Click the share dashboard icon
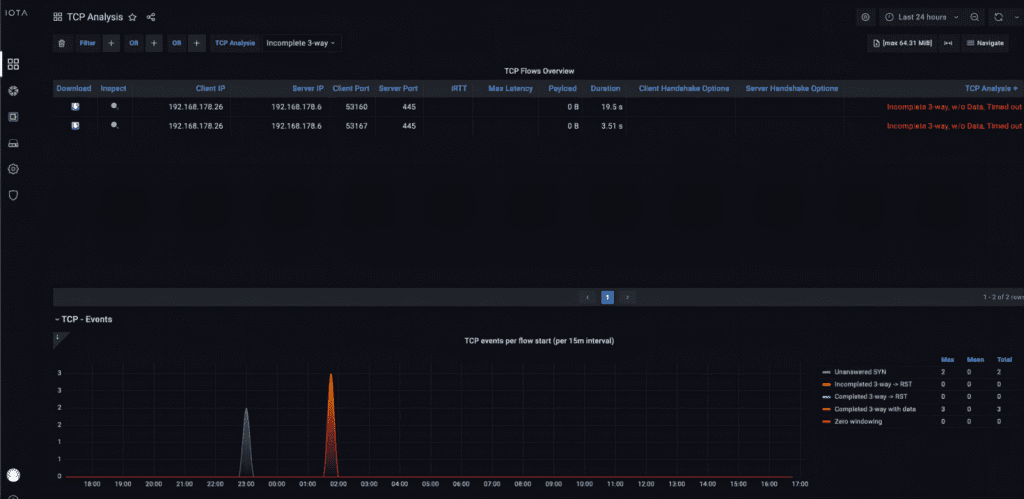 (151, 17)
